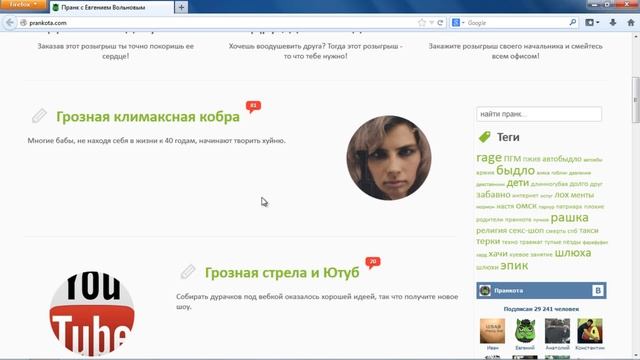Viewport: 640px width, 360px height.
Task: Click pencil icon beside Грозная климаксная кобра
Action: coord(39,116)
